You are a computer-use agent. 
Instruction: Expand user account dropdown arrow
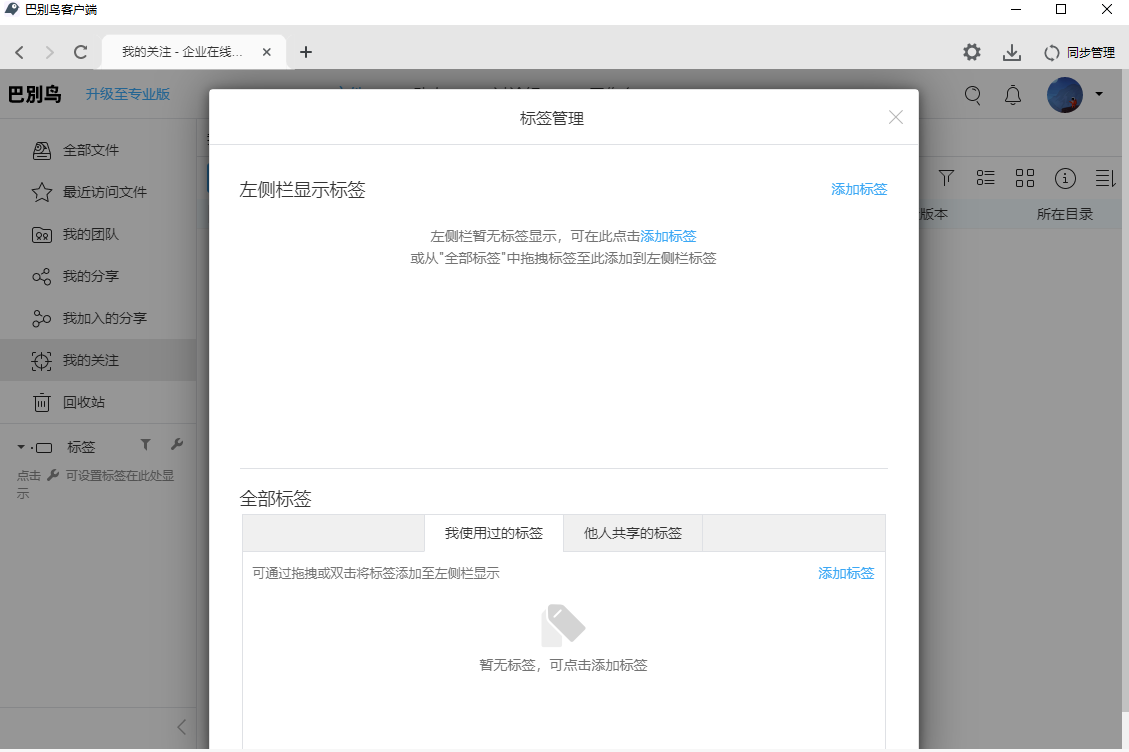pyautogui.click(x=1099, y=94)
